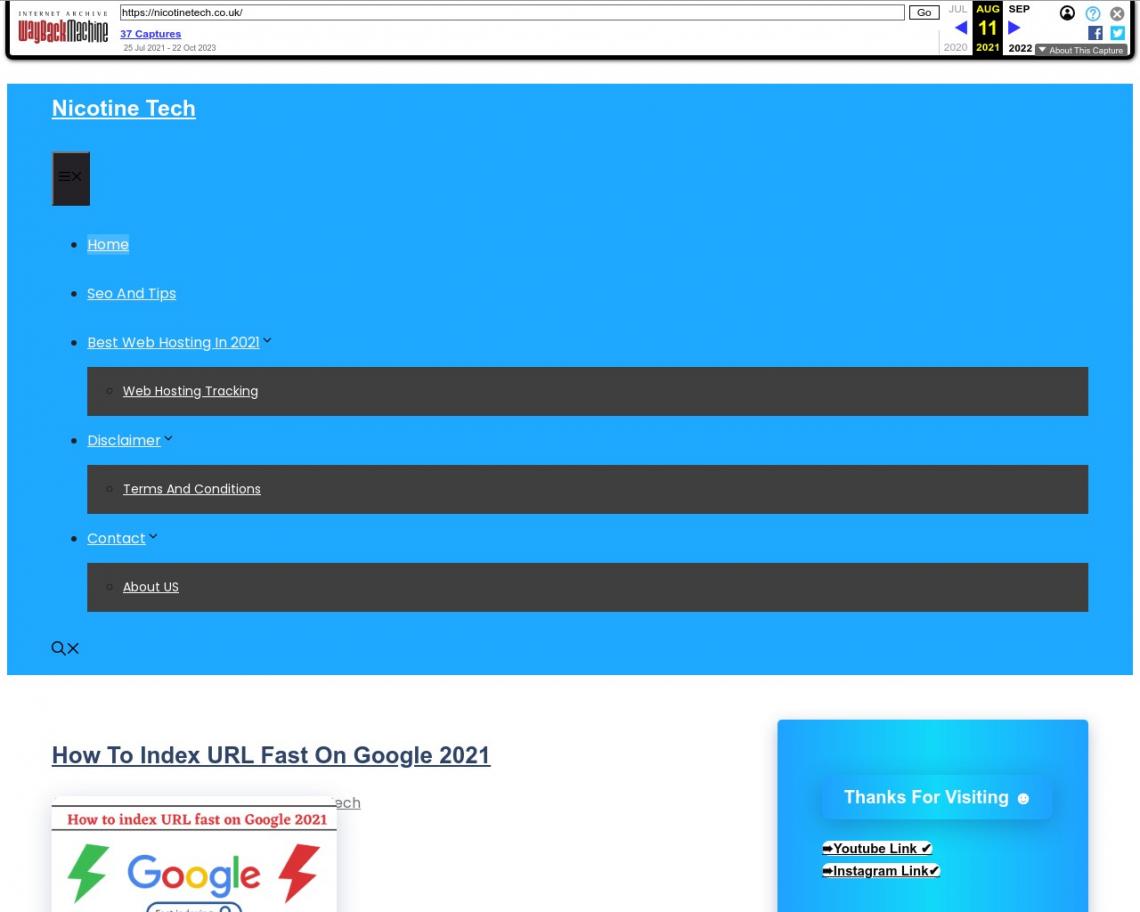Image resolution: width=1140 pixels, height=912 pixels.
Task: Select the Home menu item
Action: coord(108,244)
